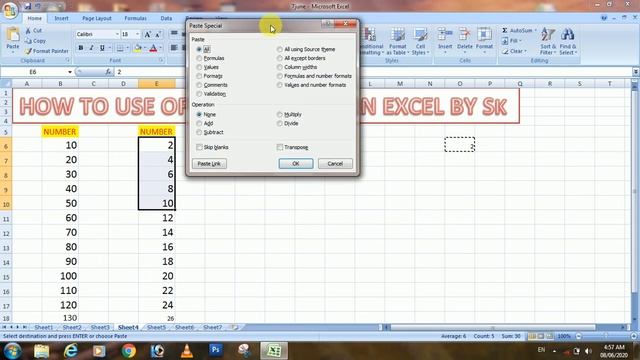Click the Insert cells icon
This screenshot has width=640, height=360.
pos(445,35)
